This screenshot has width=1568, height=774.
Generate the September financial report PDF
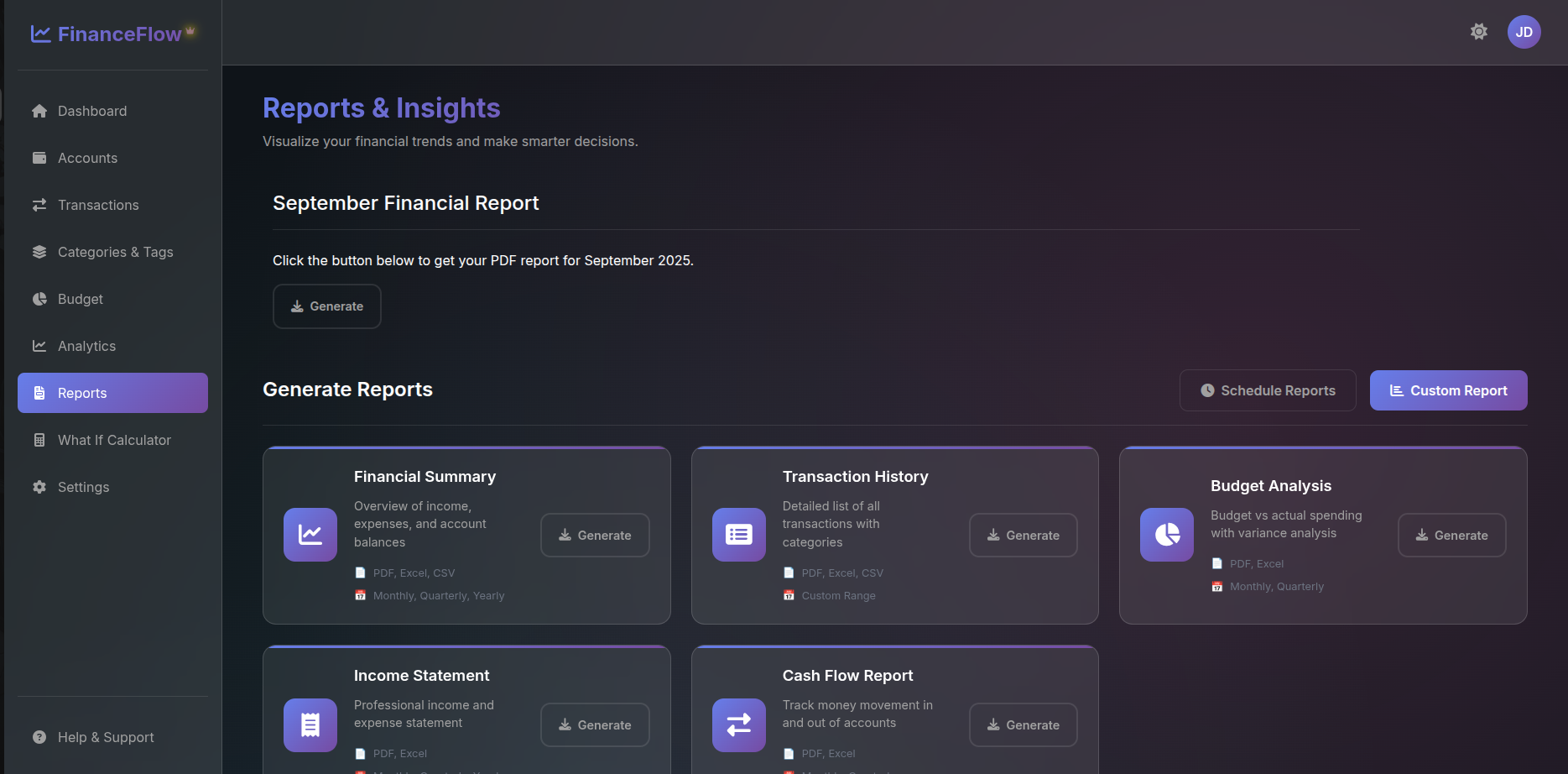point(327,306)
